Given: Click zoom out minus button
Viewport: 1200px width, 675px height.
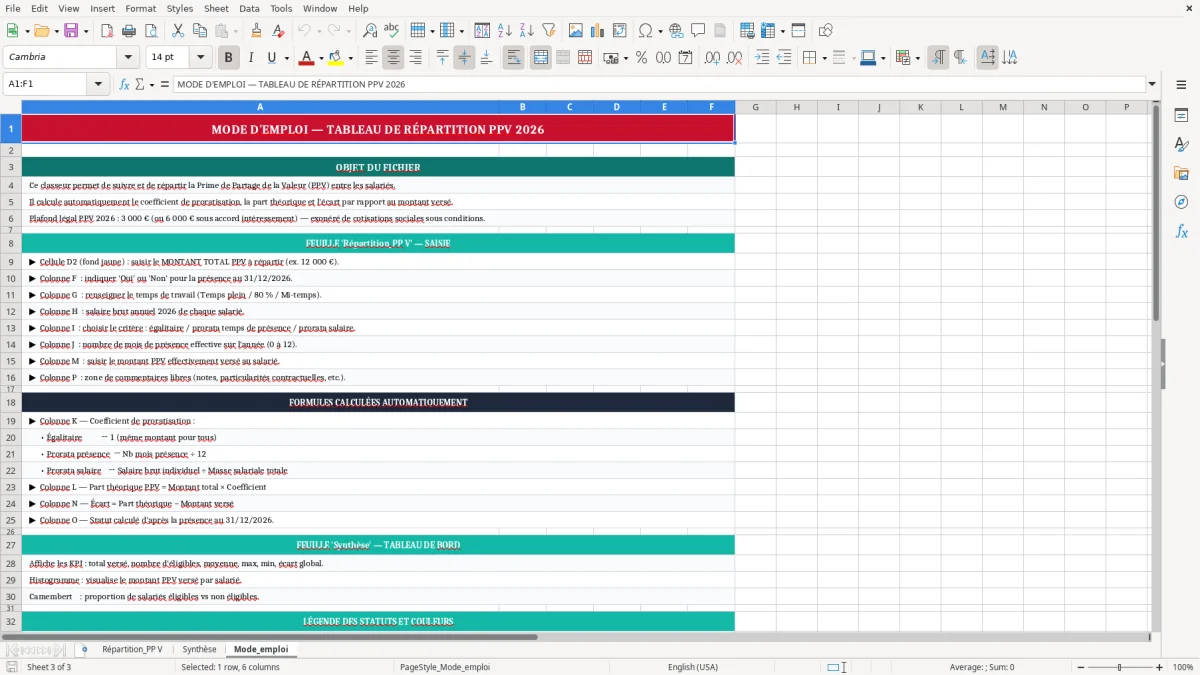Looking at the screenshot, I should click(x=1079, y=667).
